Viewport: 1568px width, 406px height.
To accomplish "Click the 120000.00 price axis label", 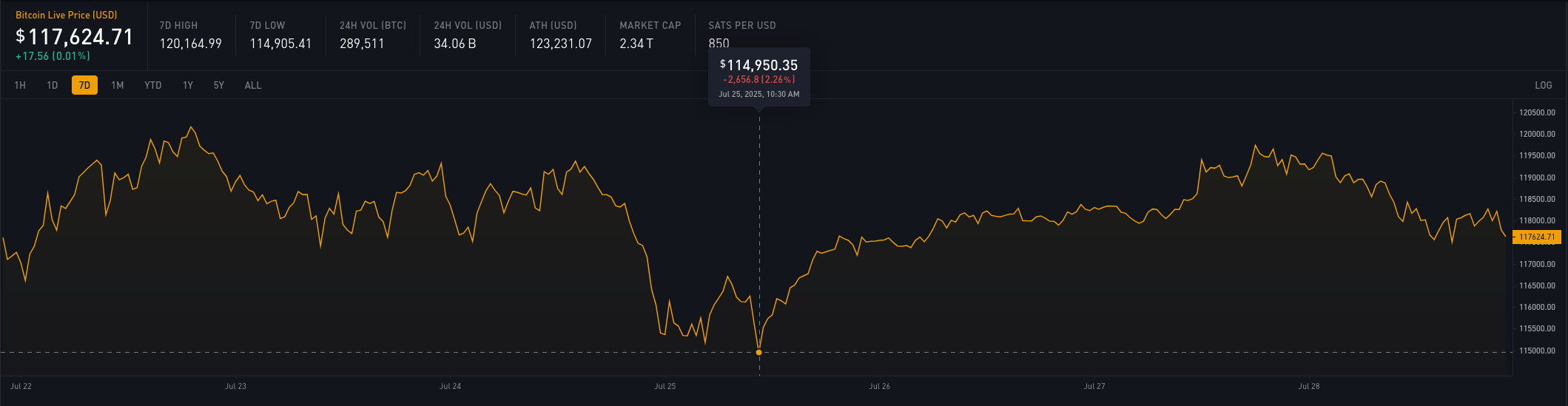I will pos(1537,135).
